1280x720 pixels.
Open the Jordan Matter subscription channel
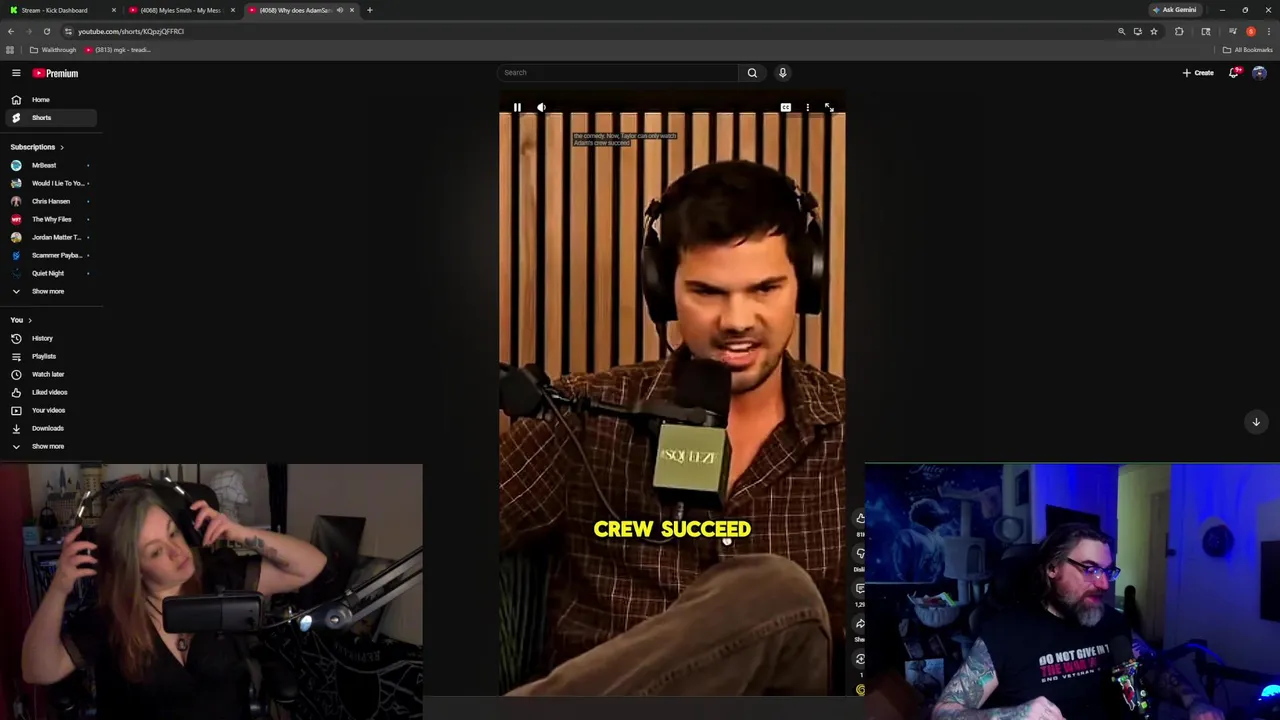[x=49, y=237]
